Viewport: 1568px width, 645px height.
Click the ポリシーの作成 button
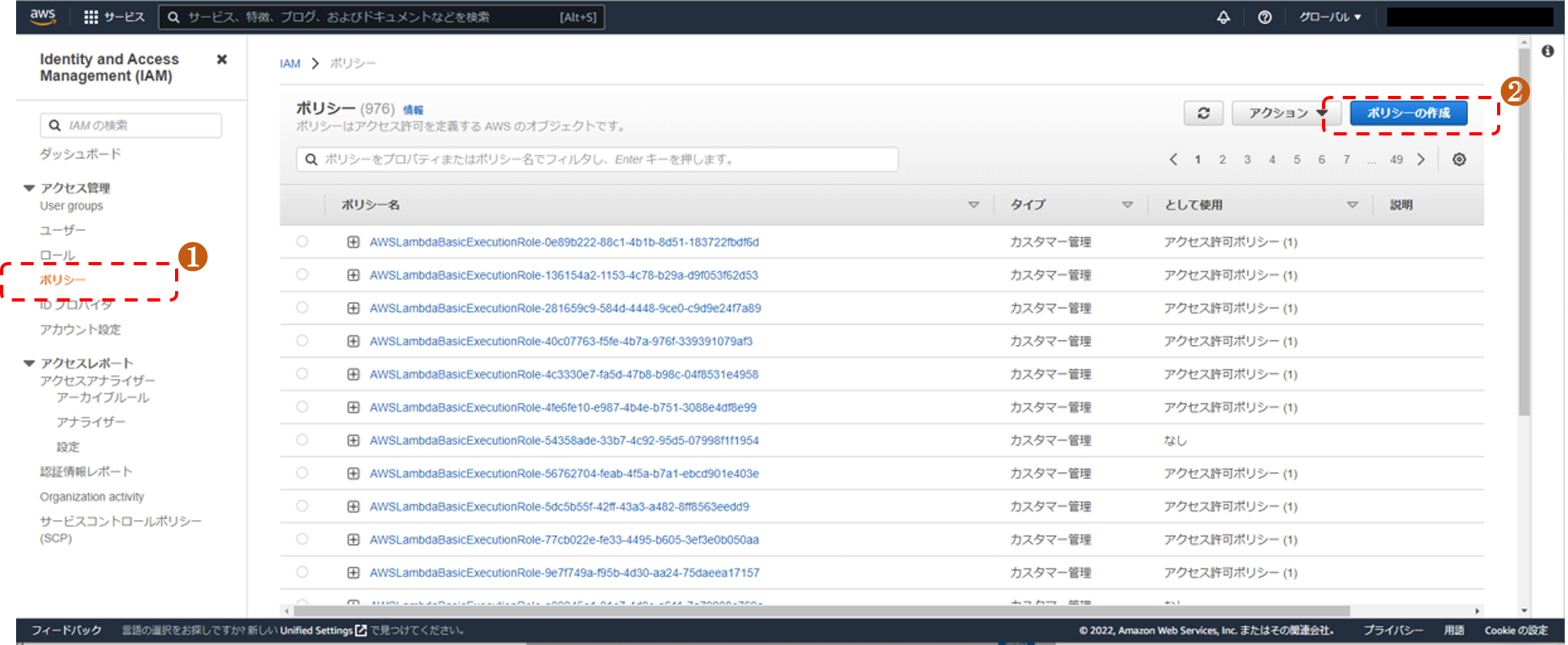pos(1407,113)
